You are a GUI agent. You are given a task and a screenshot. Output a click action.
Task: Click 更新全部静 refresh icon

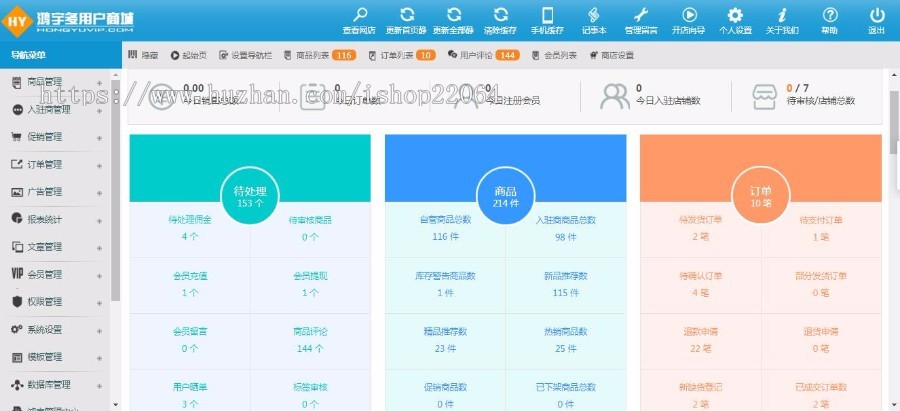click(x=453, y=15)
